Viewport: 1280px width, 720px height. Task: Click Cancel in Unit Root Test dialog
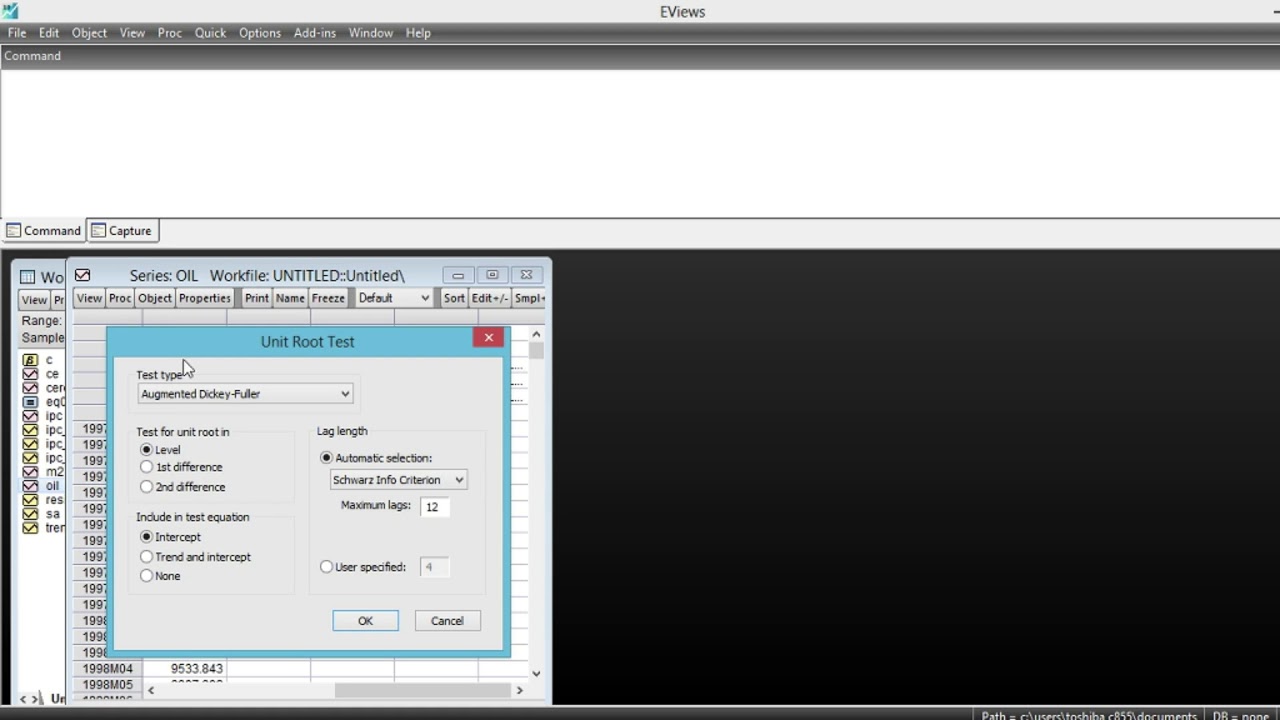[447, 621]
